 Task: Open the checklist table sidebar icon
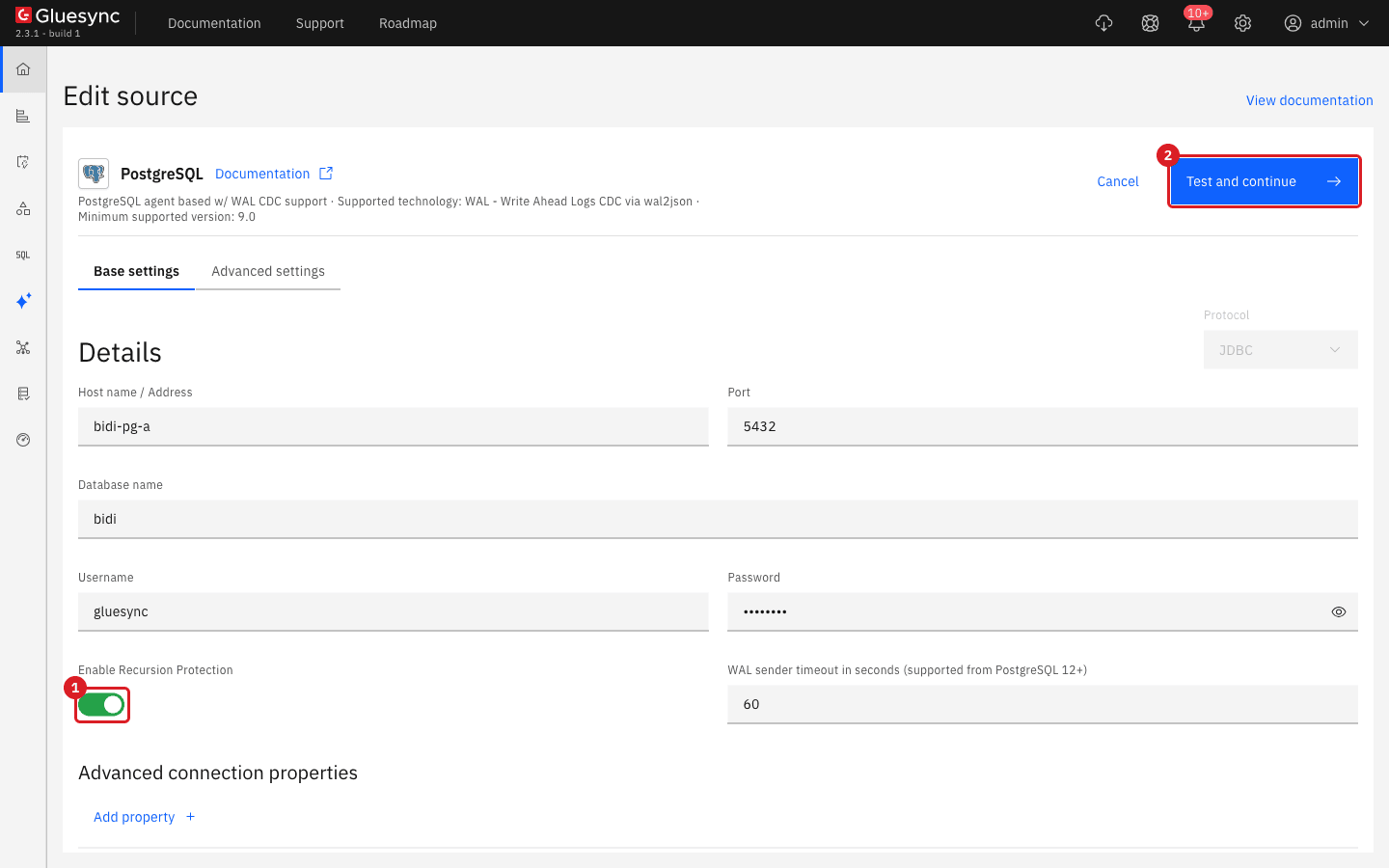23,393
